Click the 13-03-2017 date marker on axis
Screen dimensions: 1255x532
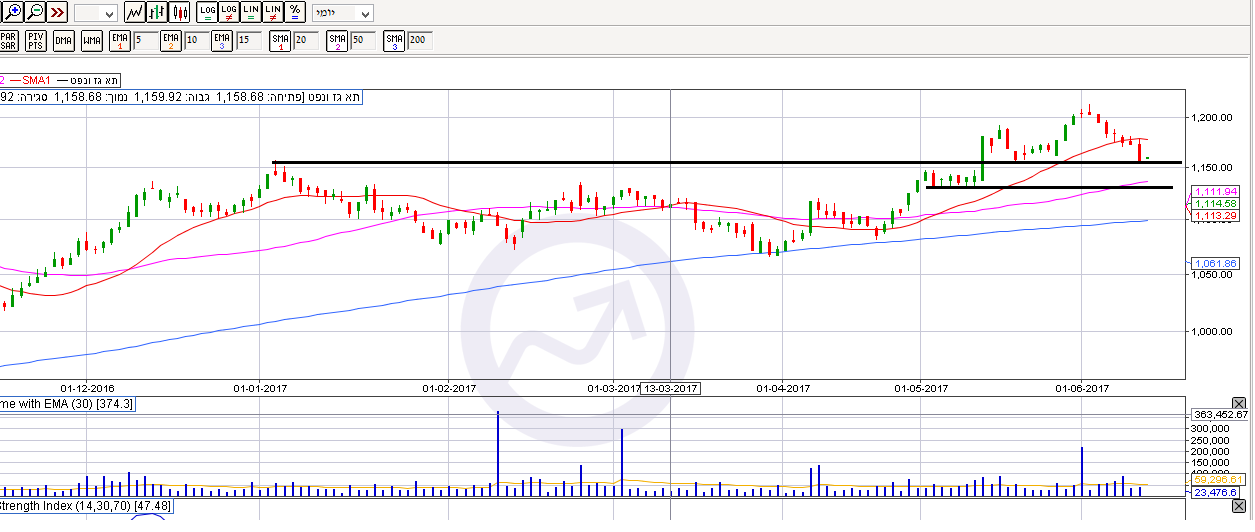coord(671,388)
